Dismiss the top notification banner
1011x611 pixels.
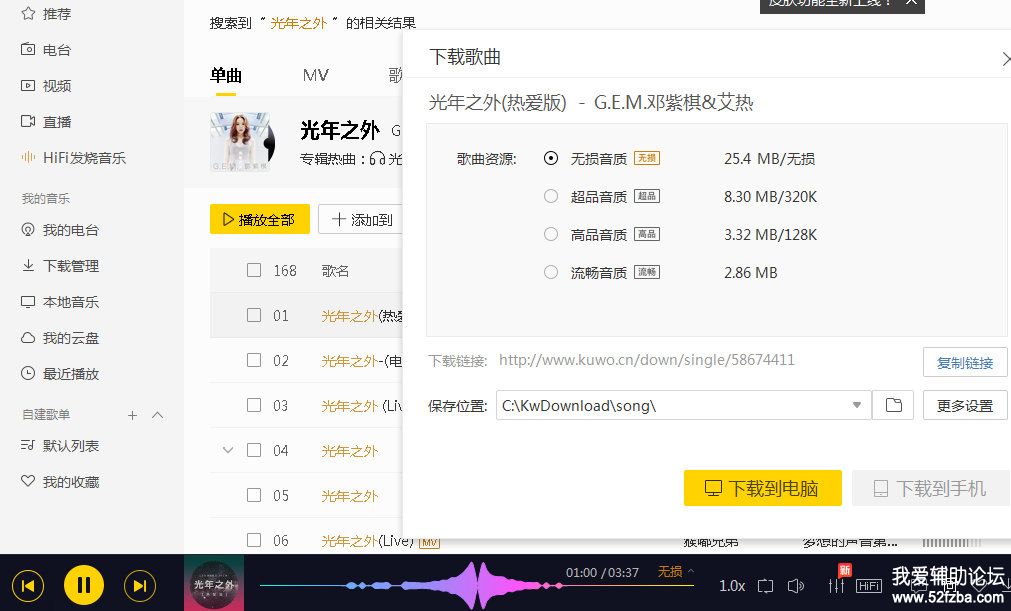pos(911,3)
